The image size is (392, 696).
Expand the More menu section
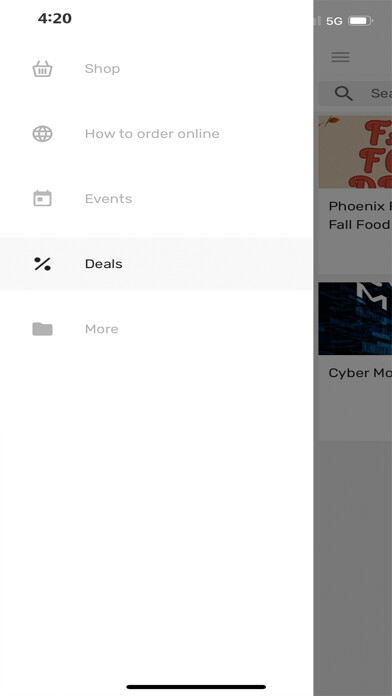pos(156,329)
